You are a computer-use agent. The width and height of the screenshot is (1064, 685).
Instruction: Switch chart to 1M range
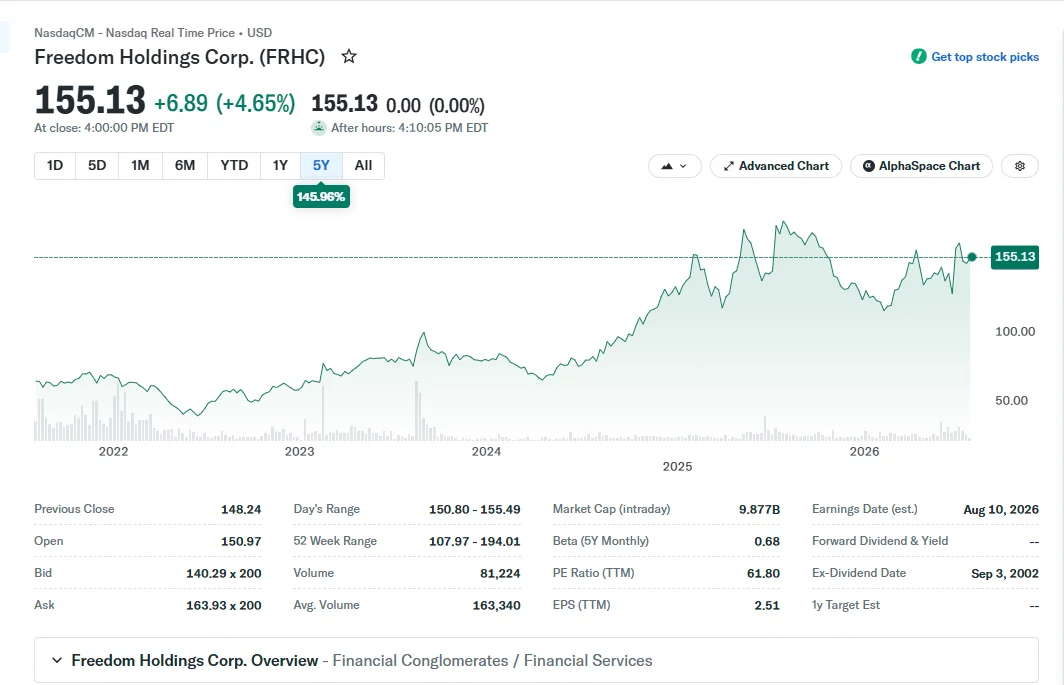pos(140,166)
